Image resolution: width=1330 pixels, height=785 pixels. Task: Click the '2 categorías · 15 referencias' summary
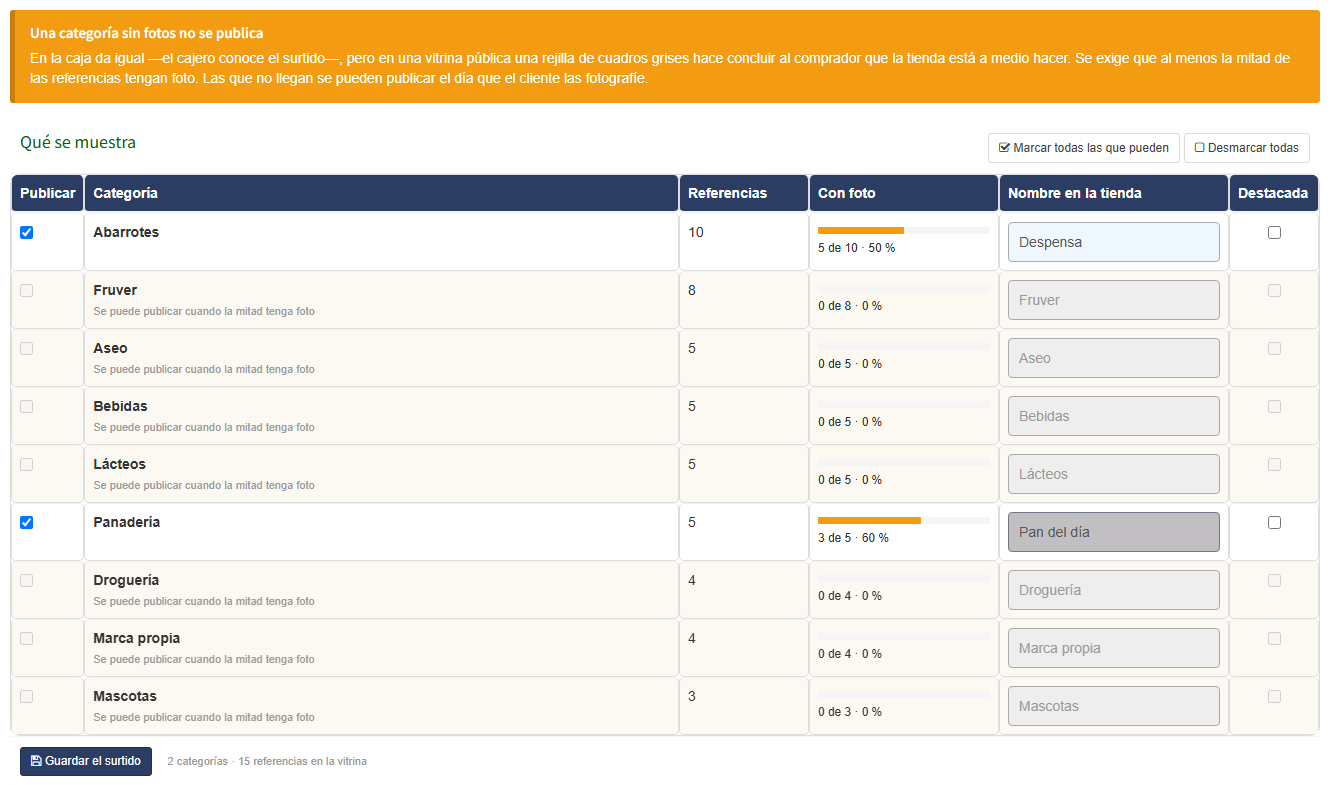pyautogui.click(x=267, y=761)
